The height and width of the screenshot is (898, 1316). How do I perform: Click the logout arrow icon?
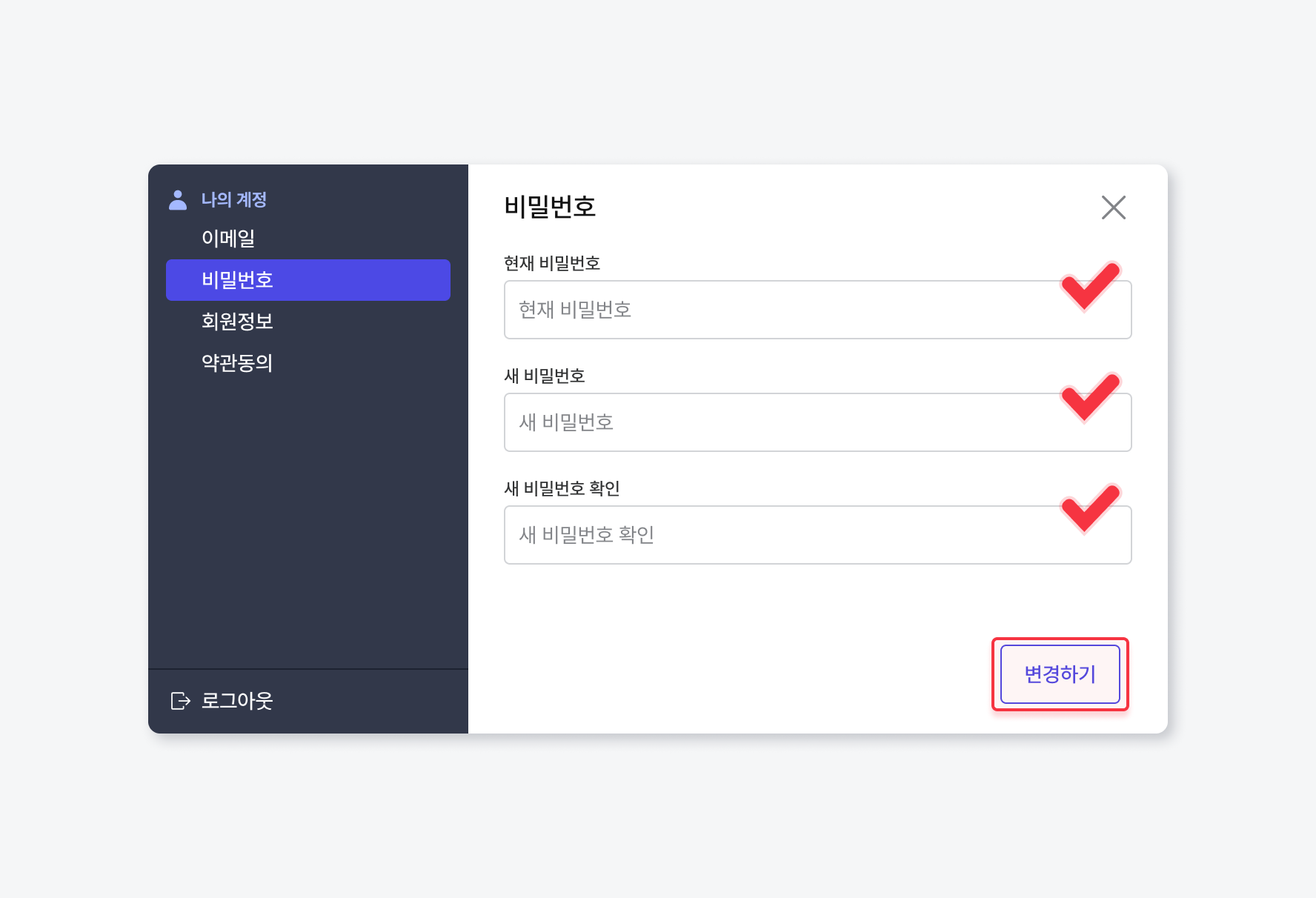pos(181,701)
